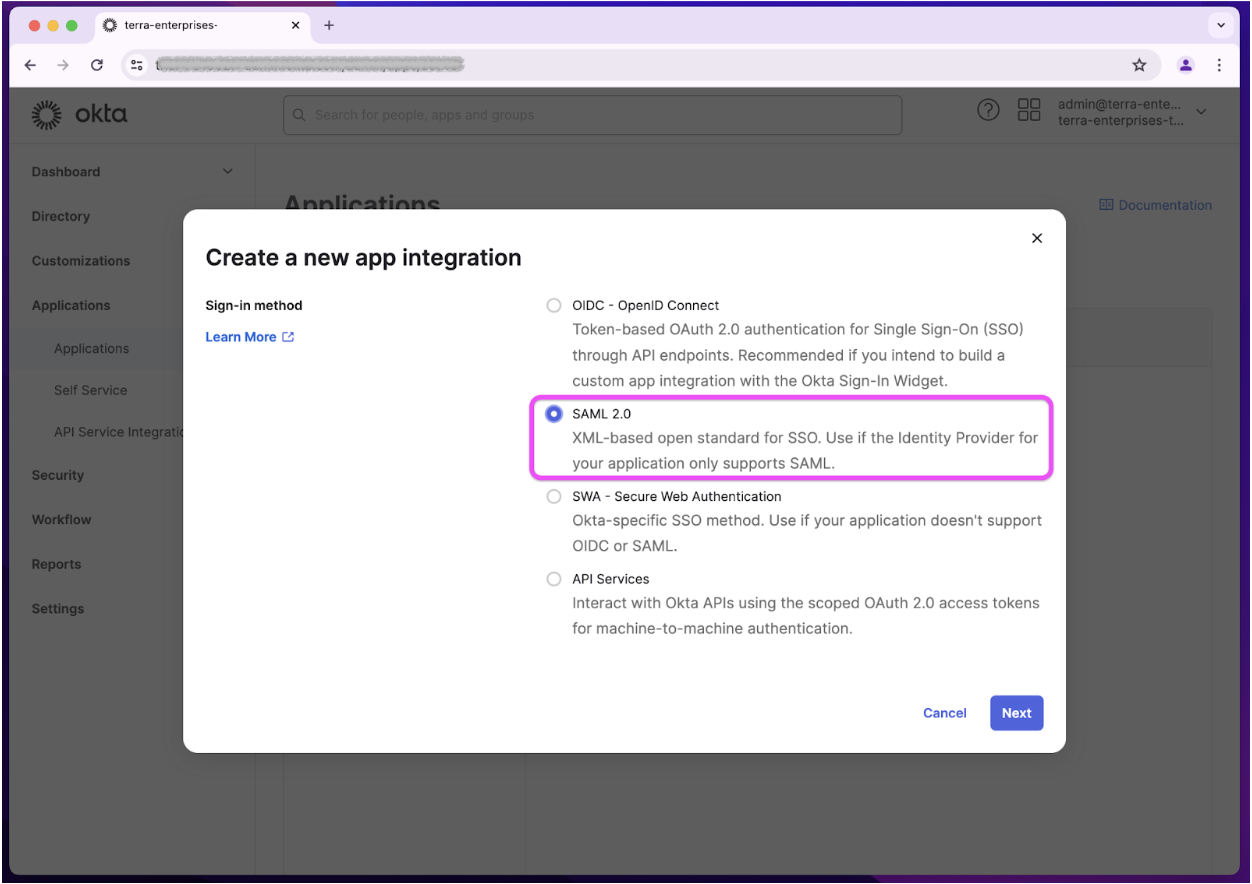Viewport: 1252px width, 884px height.
Task: Open Security in the sidebar
Action: point(58,476)
